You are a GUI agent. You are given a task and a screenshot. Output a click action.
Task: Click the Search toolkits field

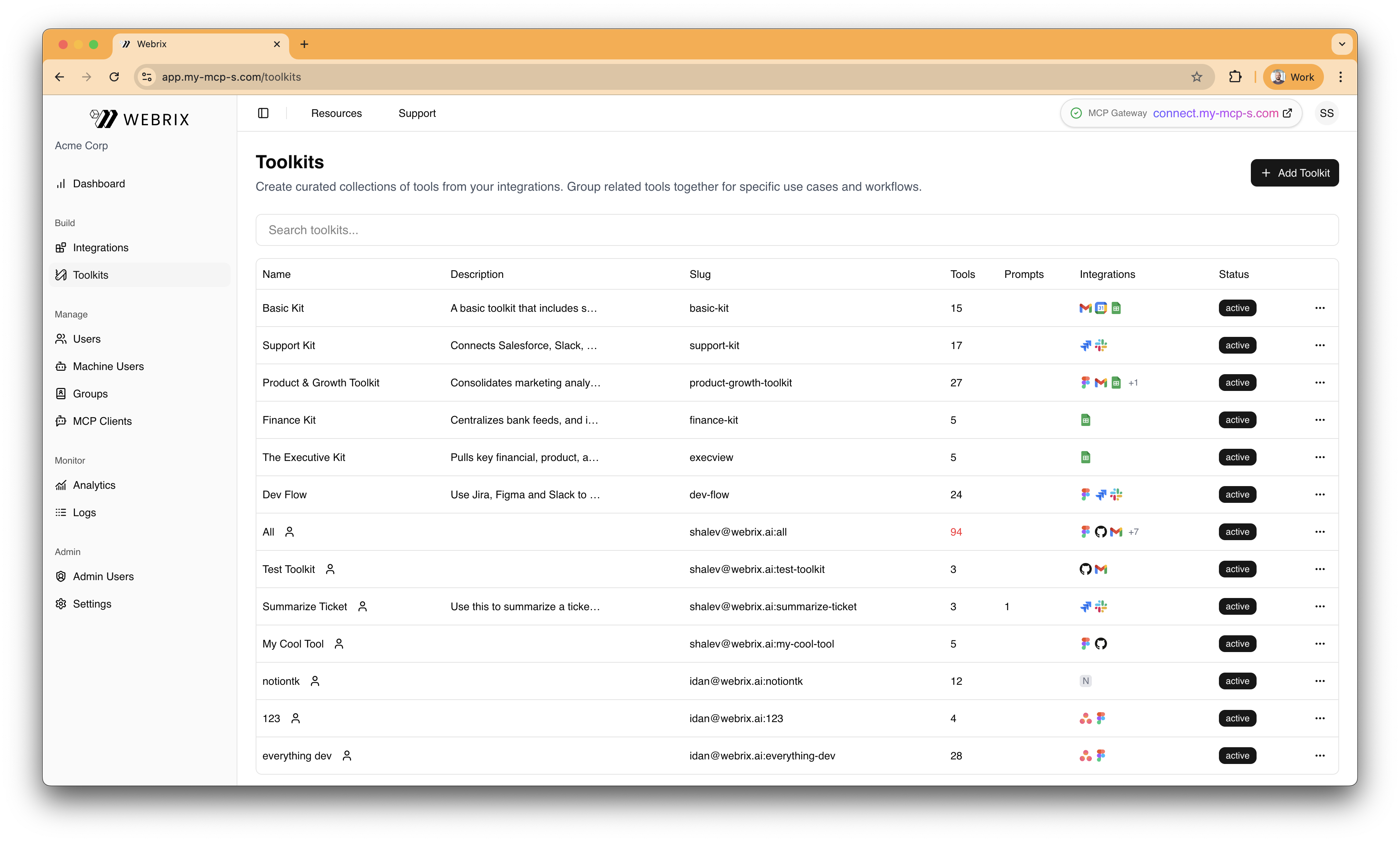click(x=797, y=230)
